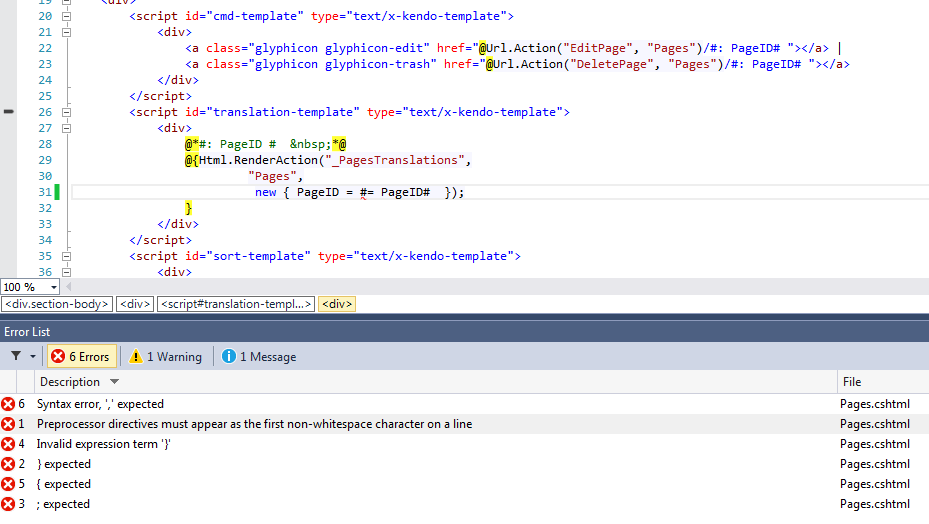Collapse the translation-template script block at line 26
This screenshot has height=524, width=929.
[x=66, y=112]
